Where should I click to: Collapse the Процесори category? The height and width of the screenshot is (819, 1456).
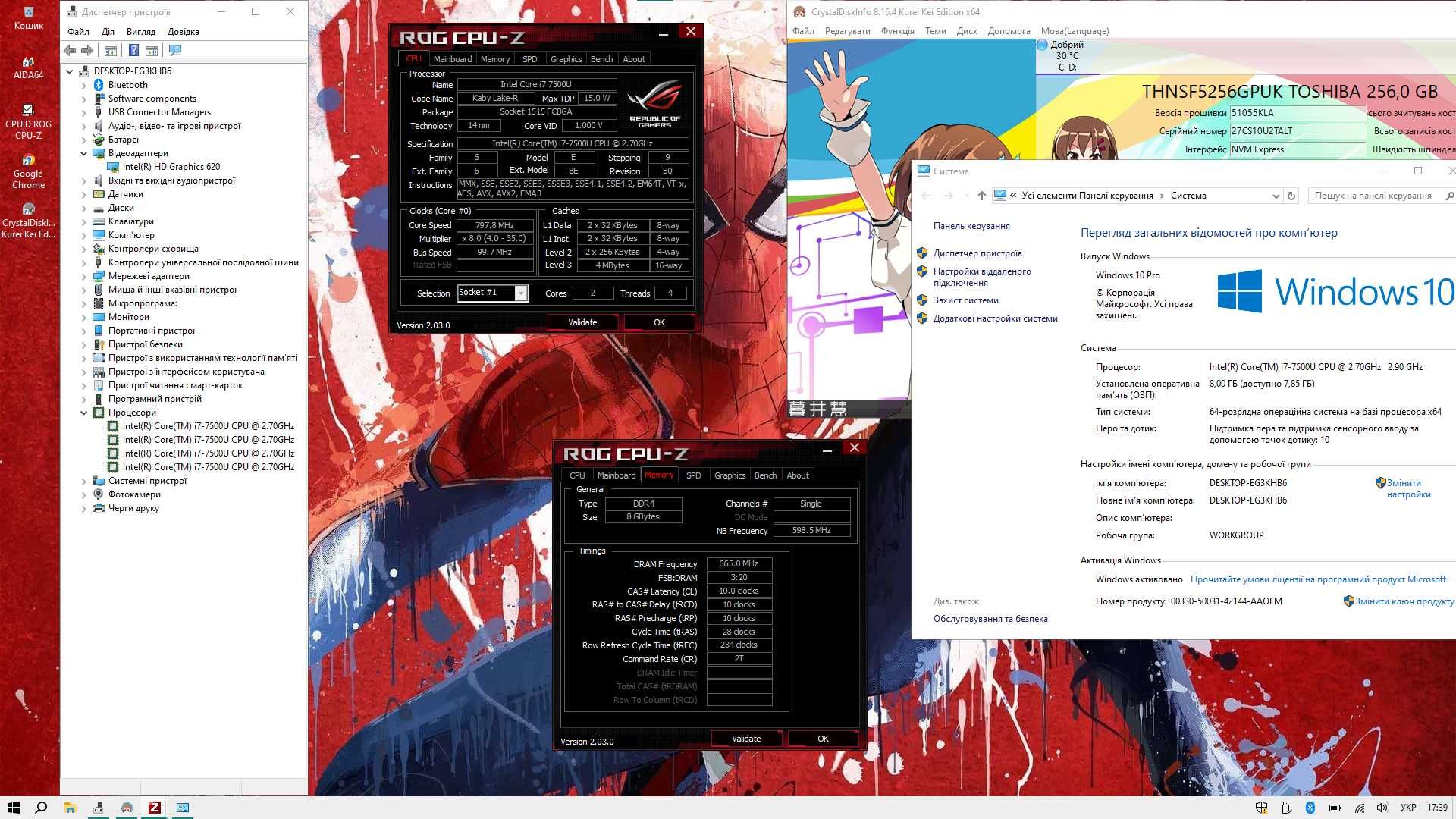point(84,413)
